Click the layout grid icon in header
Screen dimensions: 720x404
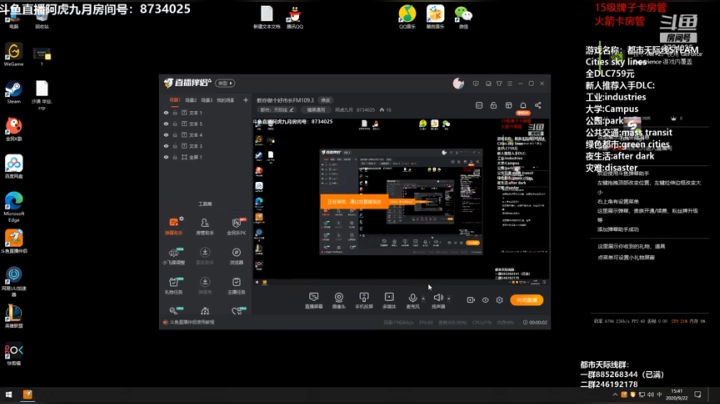point(508,105)
